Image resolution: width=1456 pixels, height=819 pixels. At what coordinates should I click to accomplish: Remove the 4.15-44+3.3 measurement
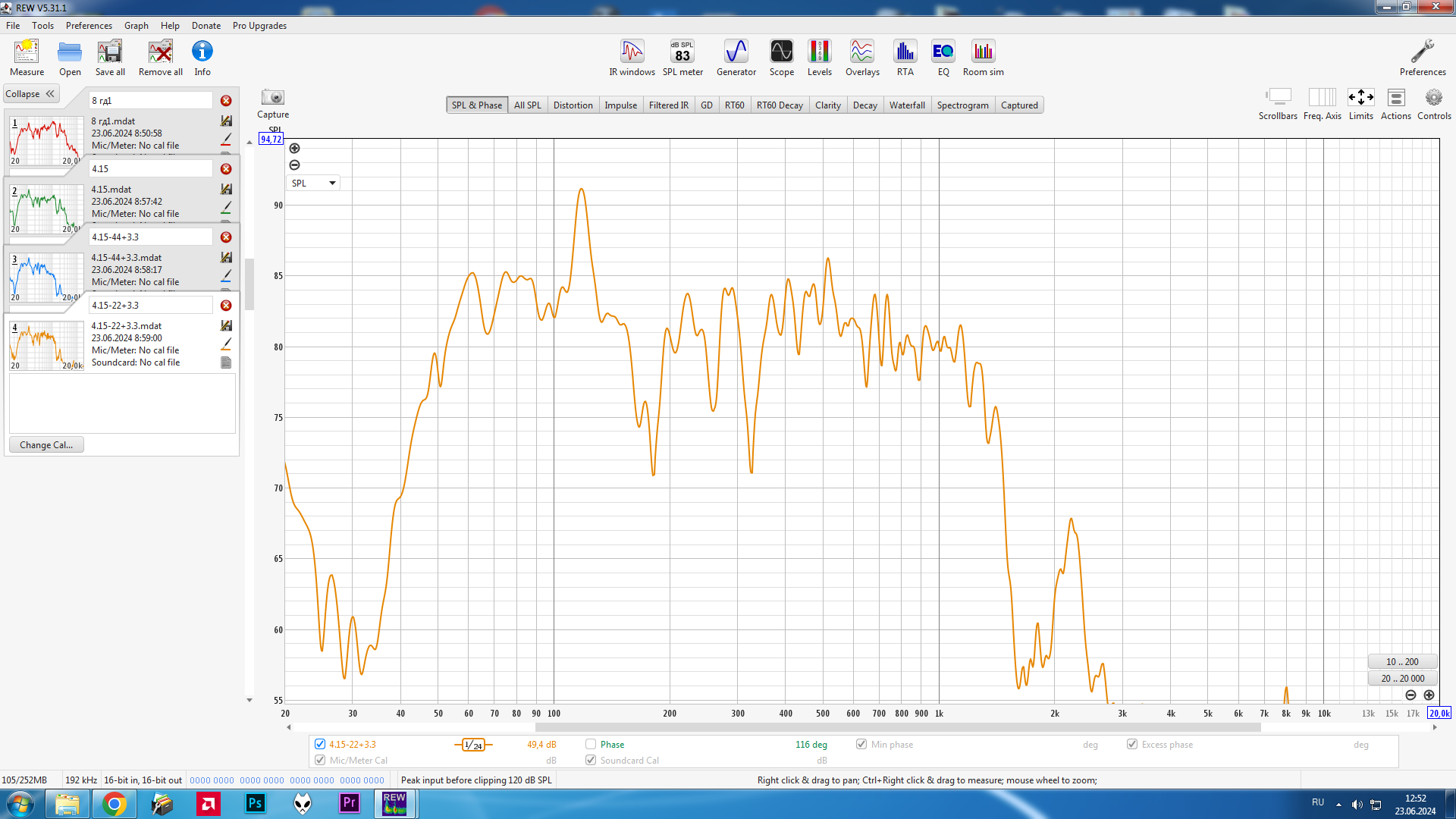[x=226, y=237]
